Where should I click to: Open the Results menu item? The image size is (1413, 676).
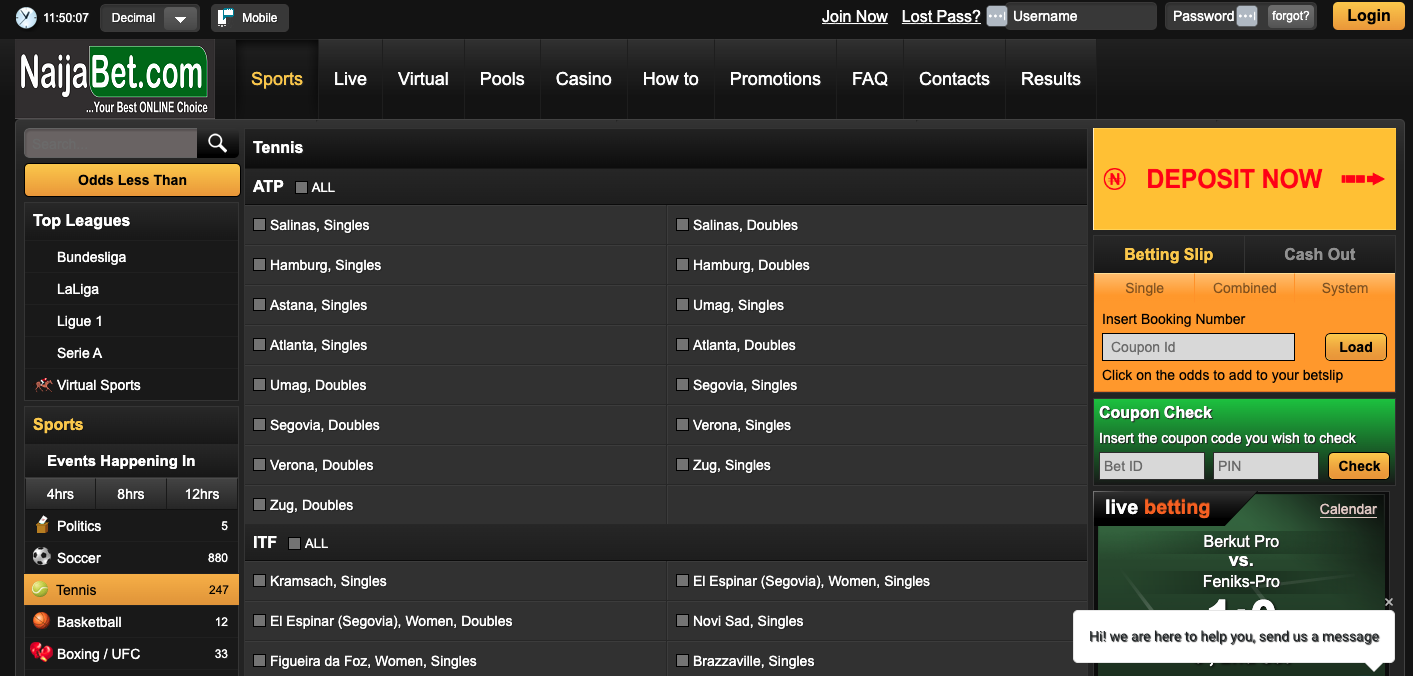pyautogui.click(x=1051, y=79)
